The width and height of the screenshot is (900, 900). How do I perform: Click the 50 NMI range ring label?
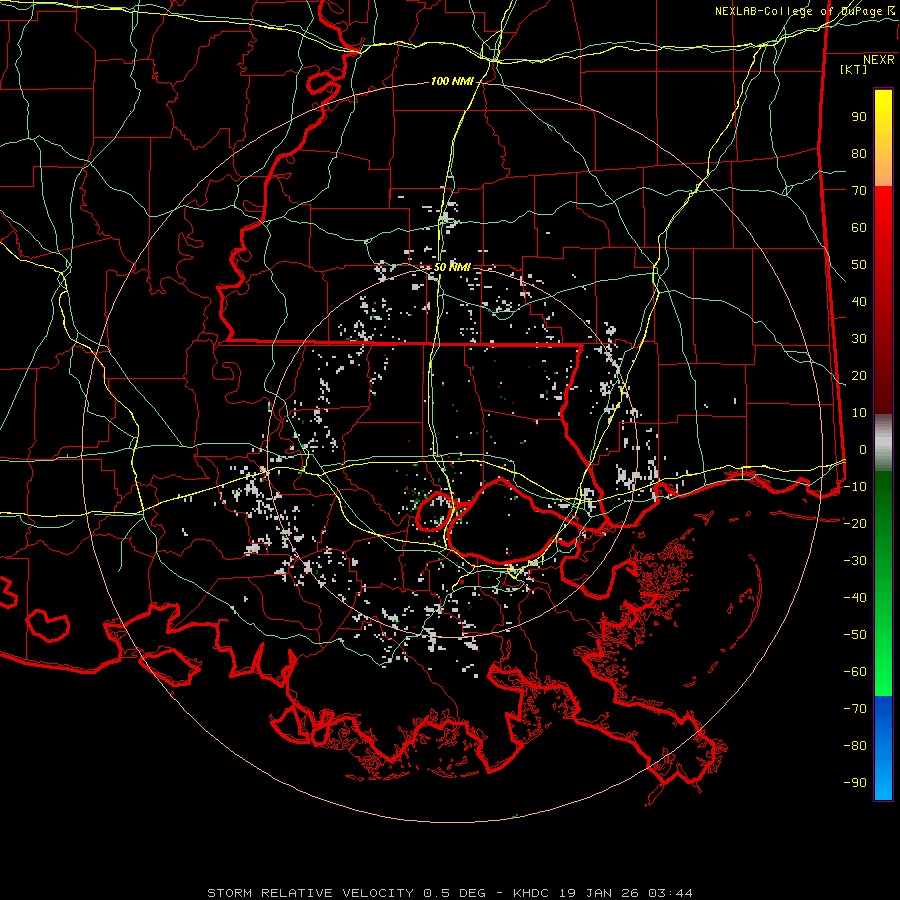pos(452,267)
